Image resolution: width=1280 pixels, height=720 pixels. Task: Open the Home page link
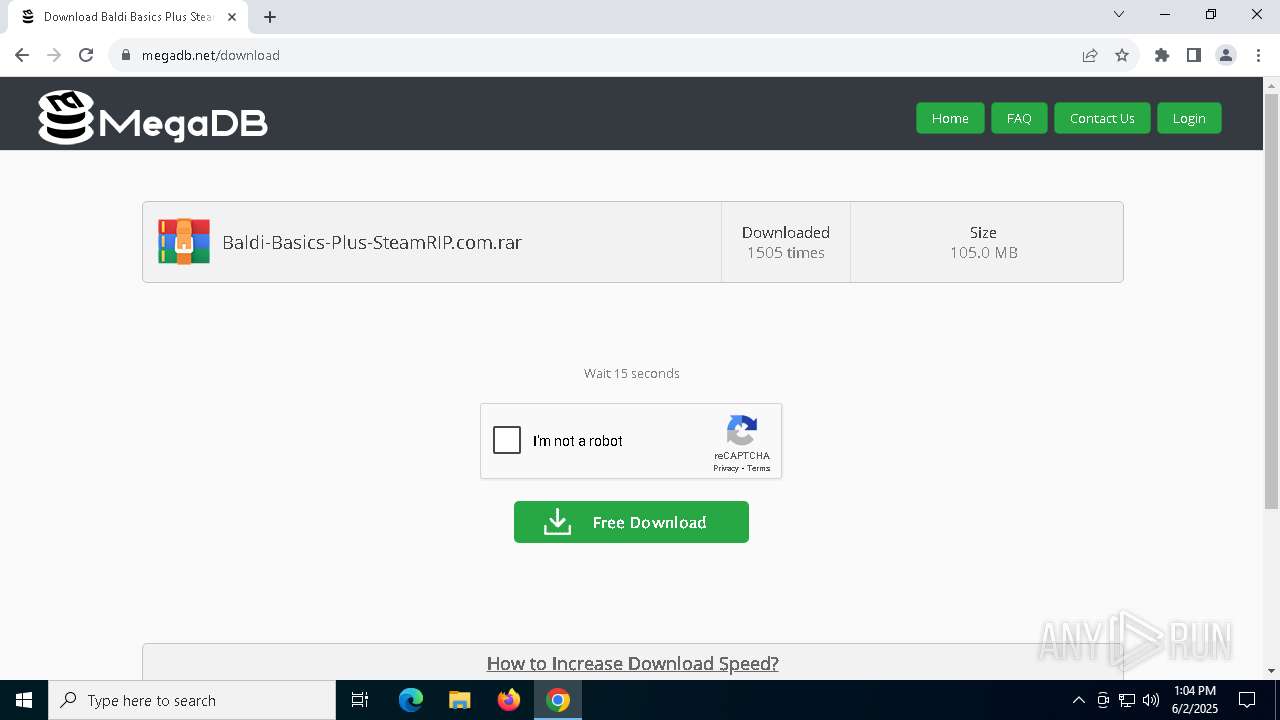950,118
